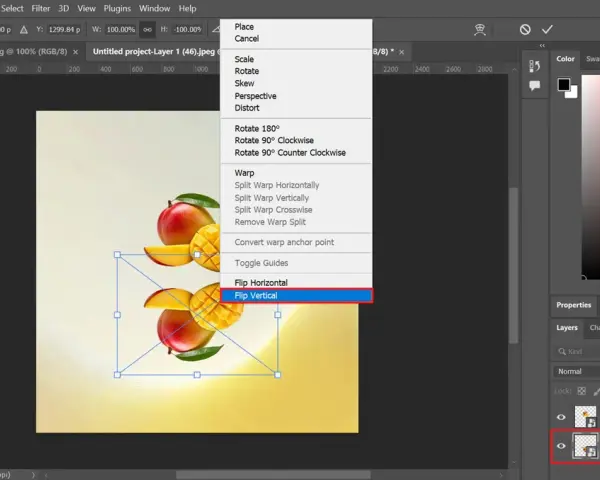Switch to the Layers tab
This screenshot has width=600, height=480.
[567, 328]
